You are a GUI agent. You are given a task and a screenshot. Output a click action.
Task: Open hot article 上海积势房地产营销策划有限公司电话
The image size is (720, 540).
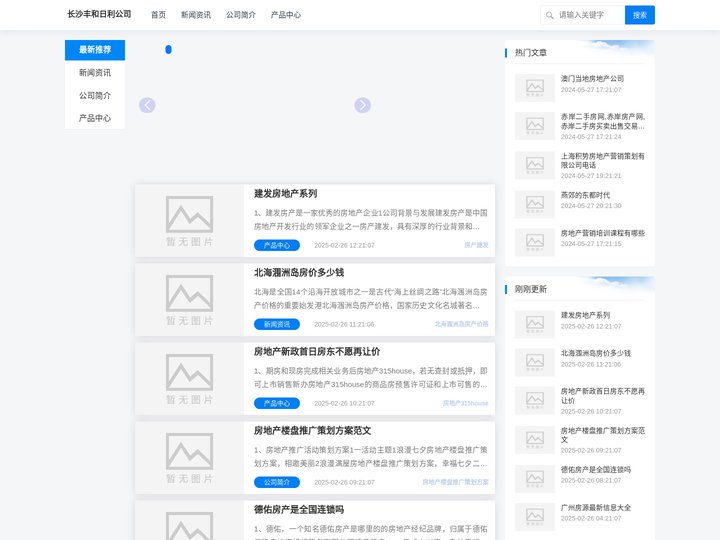pyautogui.click(x=602, y=161)
